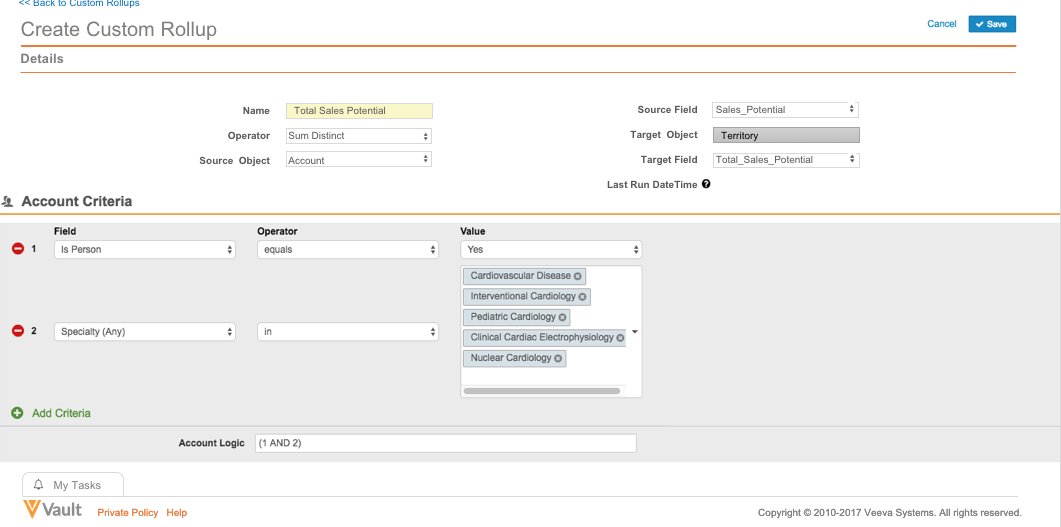Remove criteria row 2 with red minus icon
This screenshot has width=1061, height=527.
pyautogui.click(x=17, y=331)
